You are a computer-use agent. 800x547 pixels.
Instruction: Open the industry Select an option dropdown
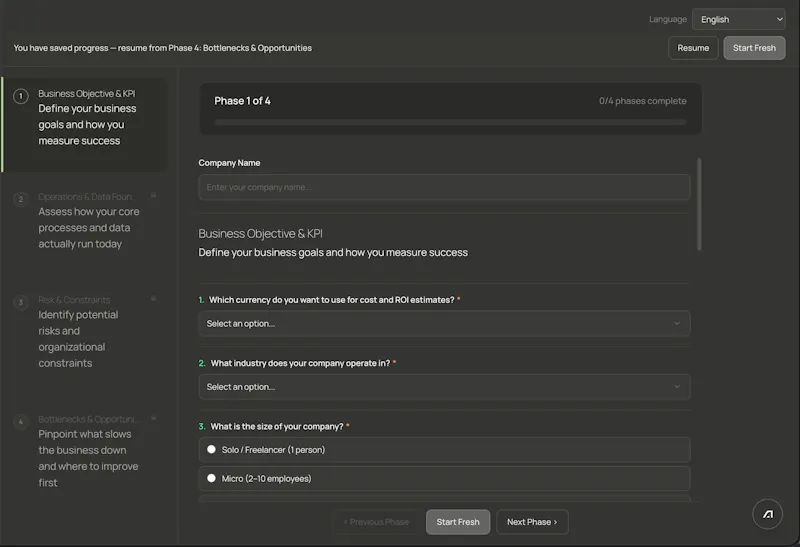coord(444,387)
